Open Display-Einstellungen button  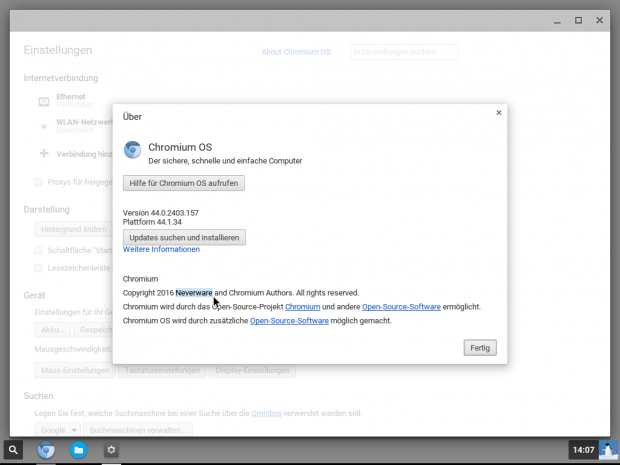click(252, 370)
